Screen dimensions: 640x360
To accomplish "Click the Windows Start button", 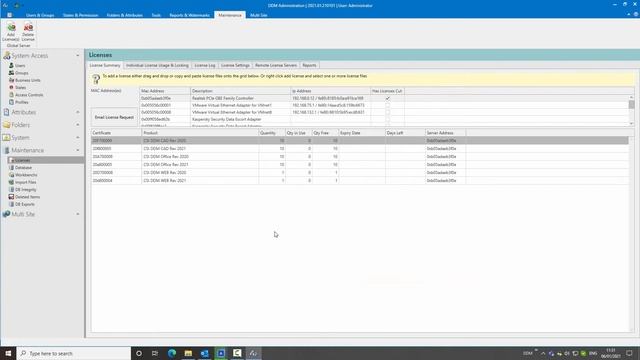I will click(8, 353).
